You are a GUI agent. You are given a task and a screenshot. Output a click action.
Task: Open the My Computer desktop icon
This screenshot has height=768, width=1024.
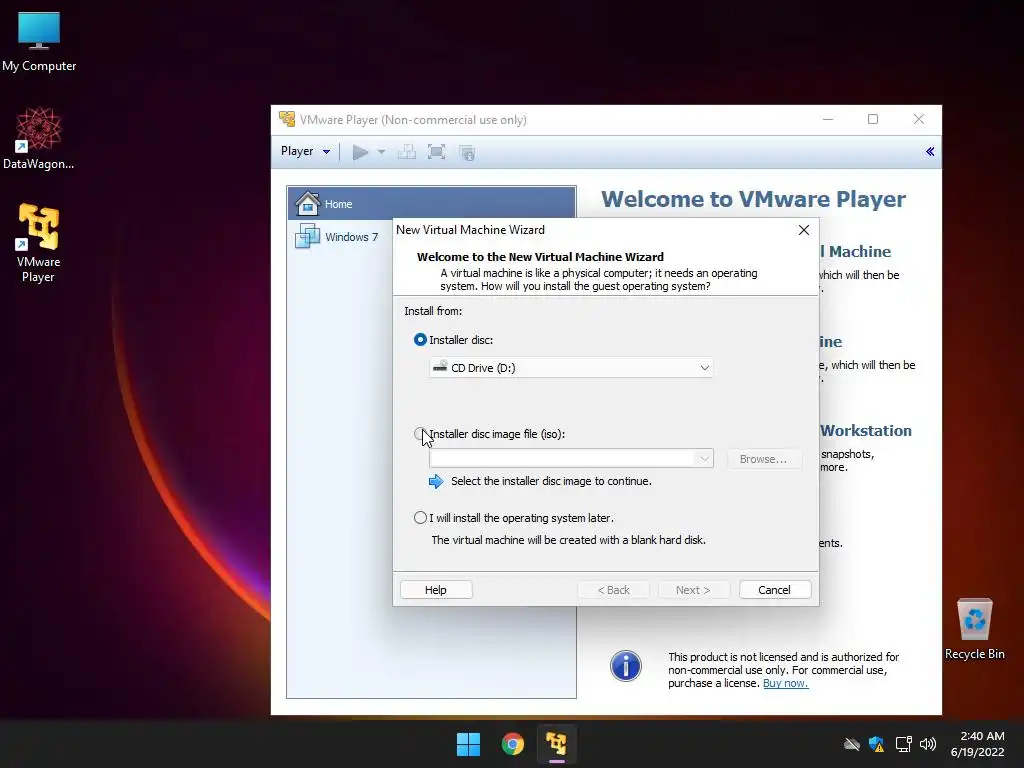point(39,42)
